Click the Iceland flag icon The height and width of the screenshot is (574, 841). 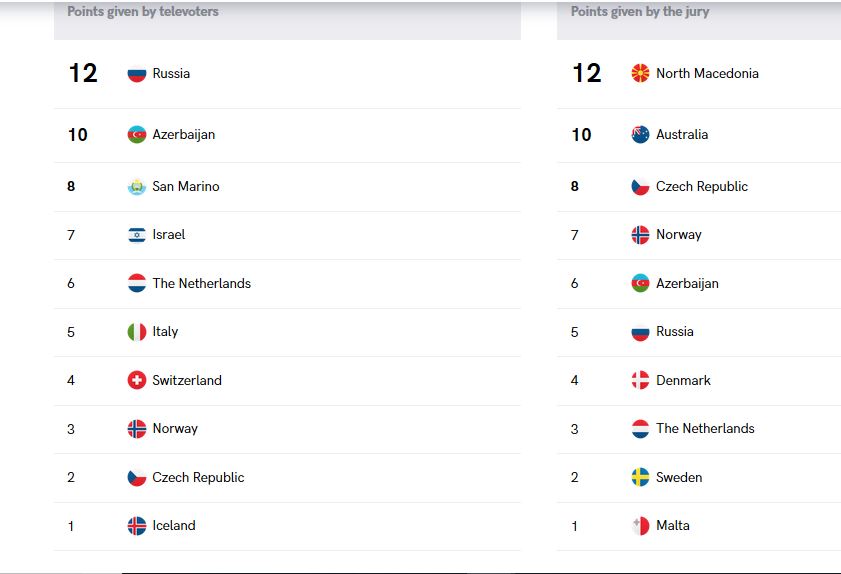point(137,526)
